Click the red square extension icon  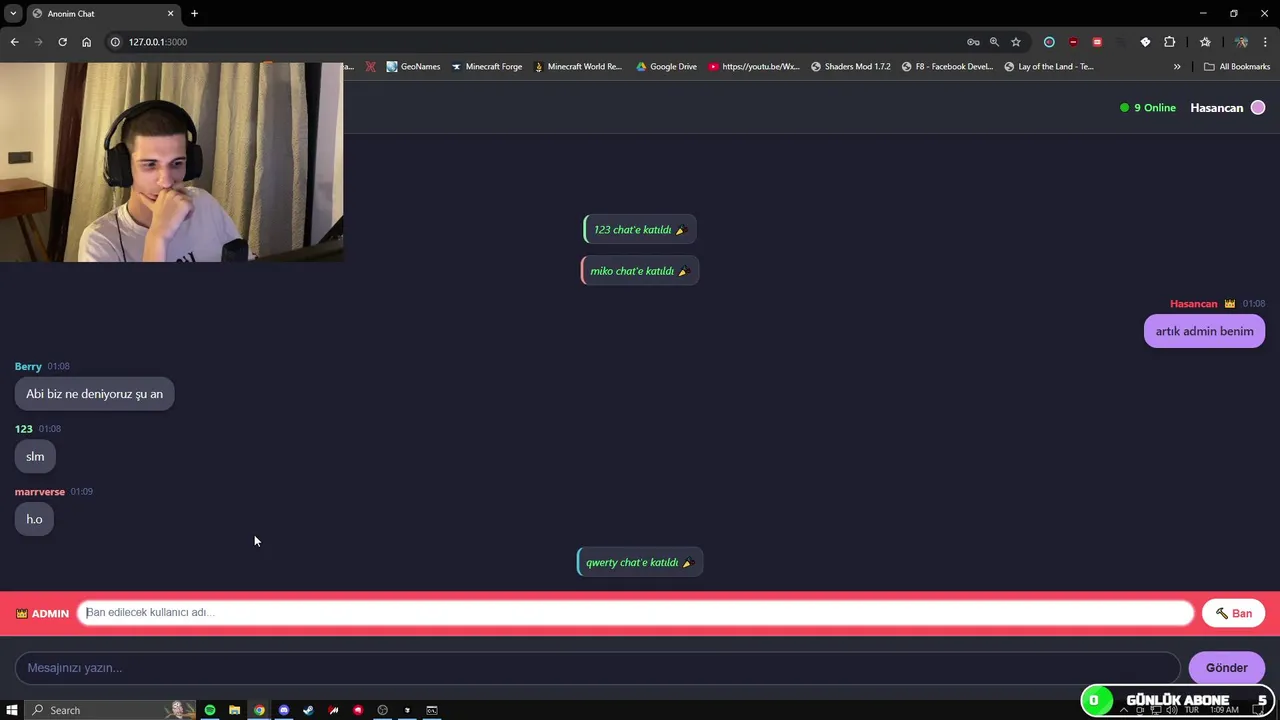click(x=1097, y=42)
